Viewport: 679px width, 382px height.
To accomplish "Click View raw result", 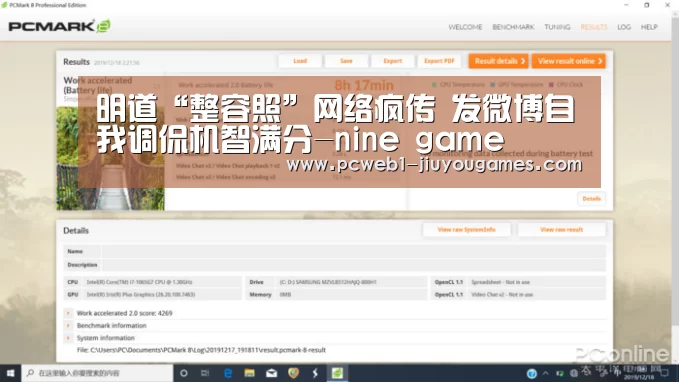I will coord(562,230).
